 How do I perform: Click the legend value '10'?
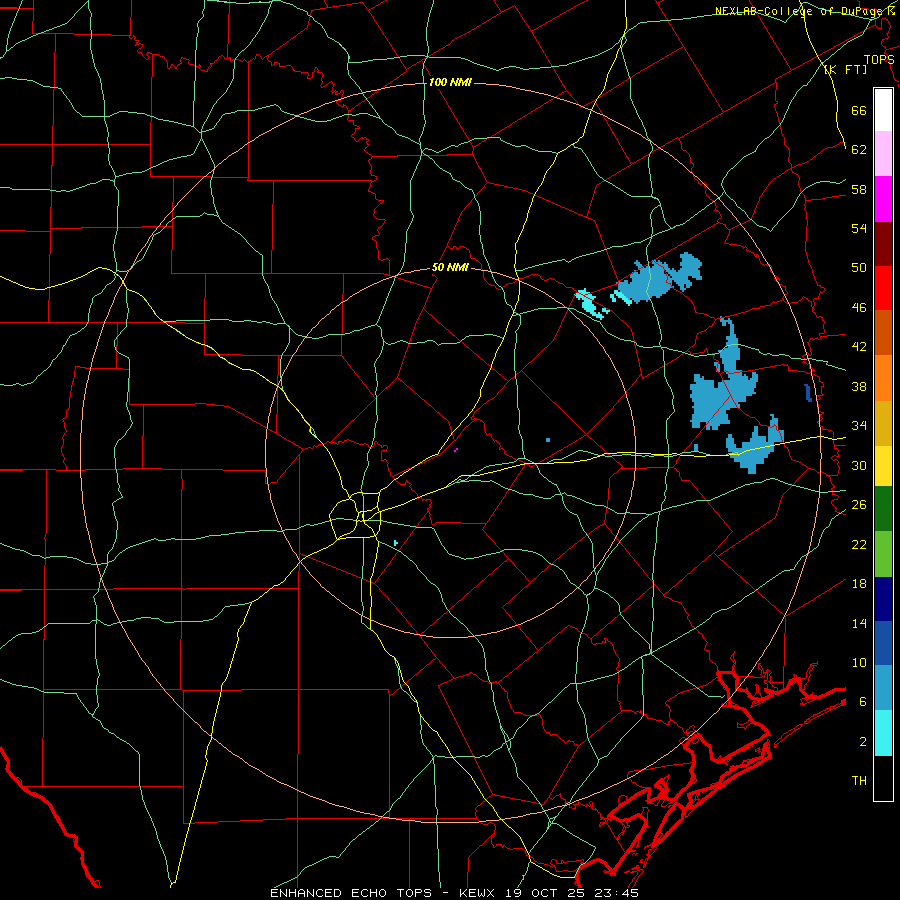tap(859, 662)
